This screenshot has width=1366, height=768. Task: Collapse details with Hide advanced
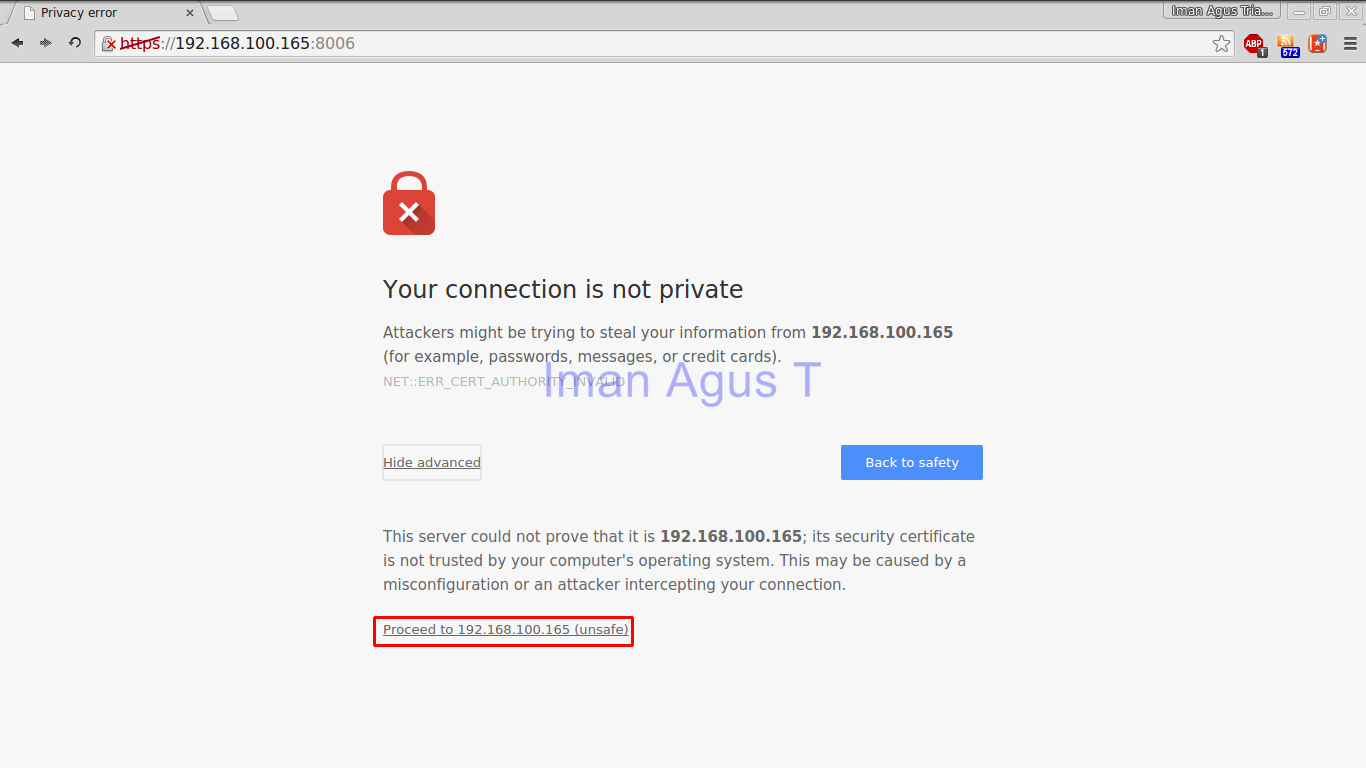pos(432,462)
